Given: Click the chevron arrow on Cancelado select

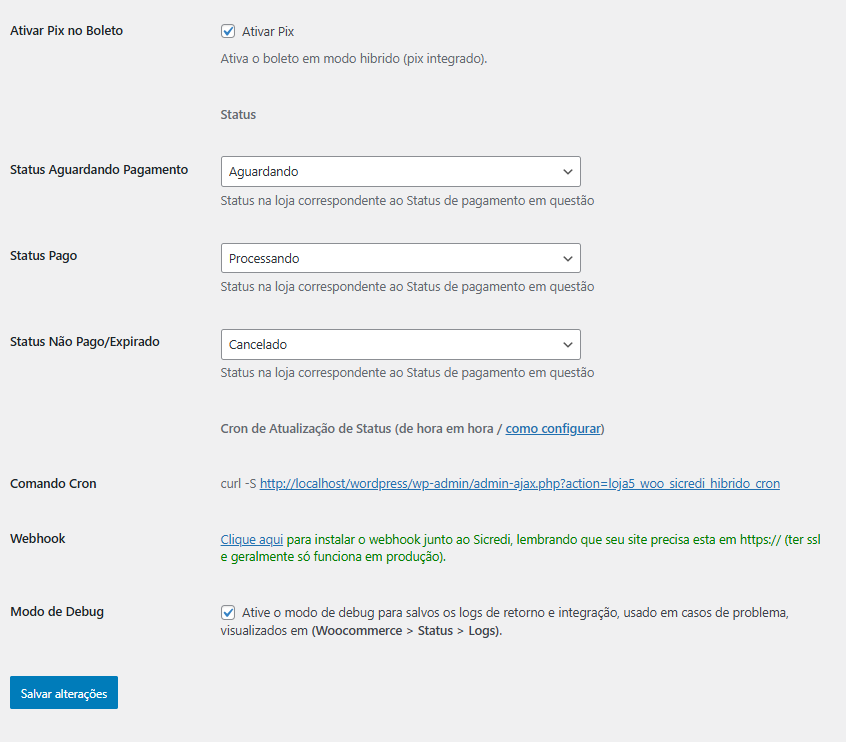Looking at the screenshot, I should [568, 344].
